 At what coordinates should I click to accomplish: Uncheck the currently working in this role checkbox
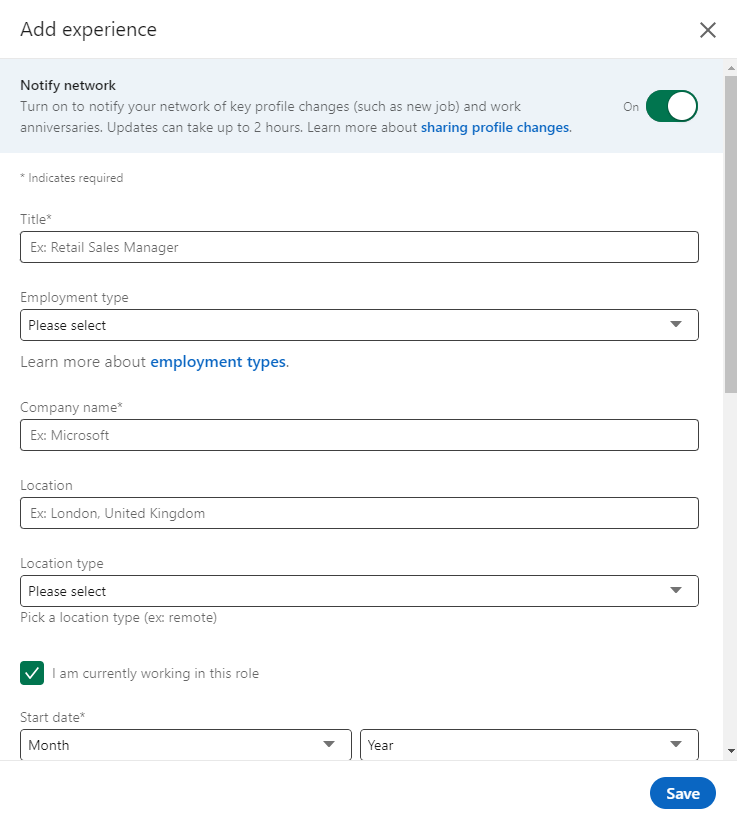[x=32, y=673]
